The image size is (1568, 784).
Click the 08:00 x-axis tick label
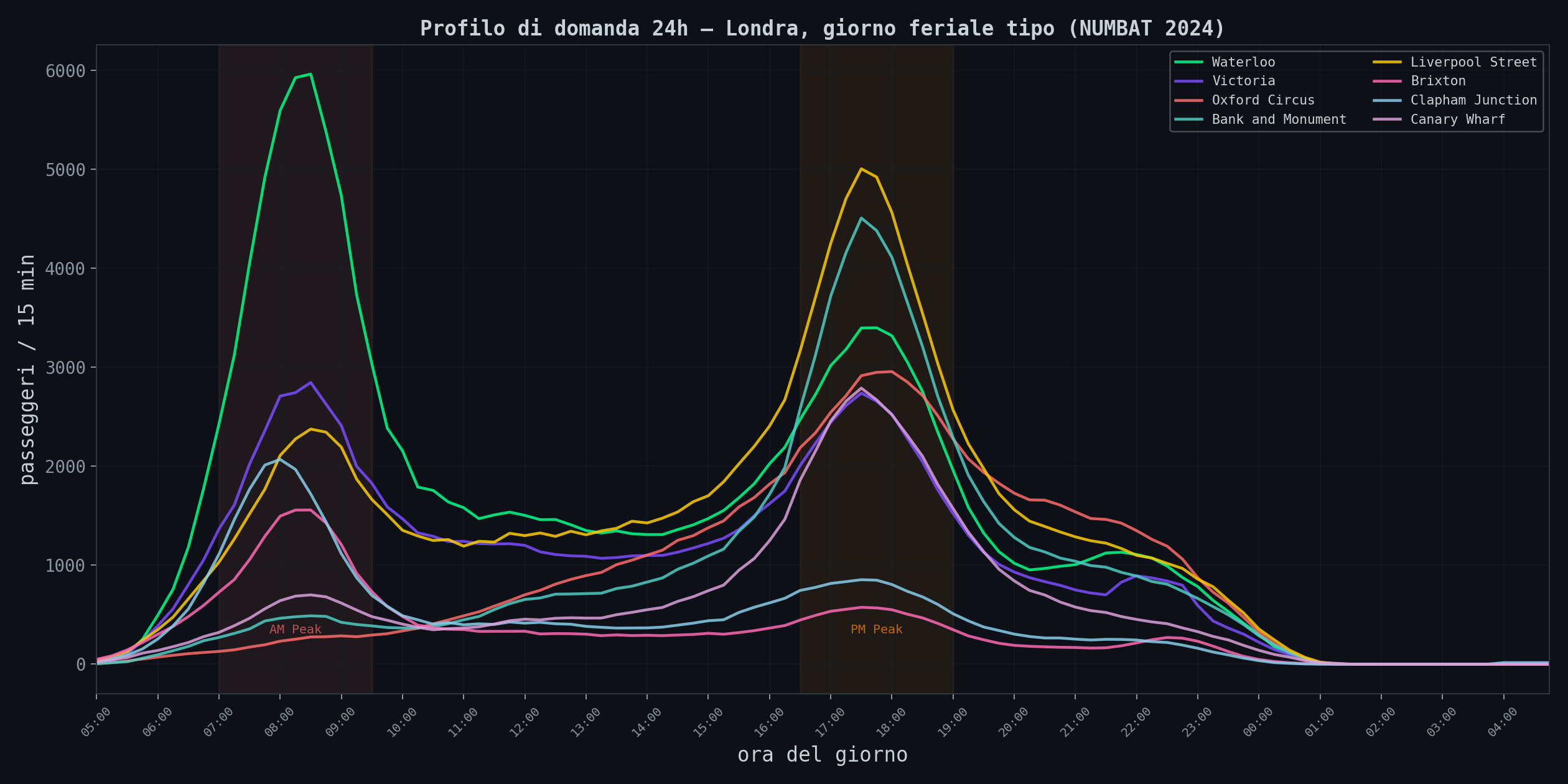pos(279,722)
